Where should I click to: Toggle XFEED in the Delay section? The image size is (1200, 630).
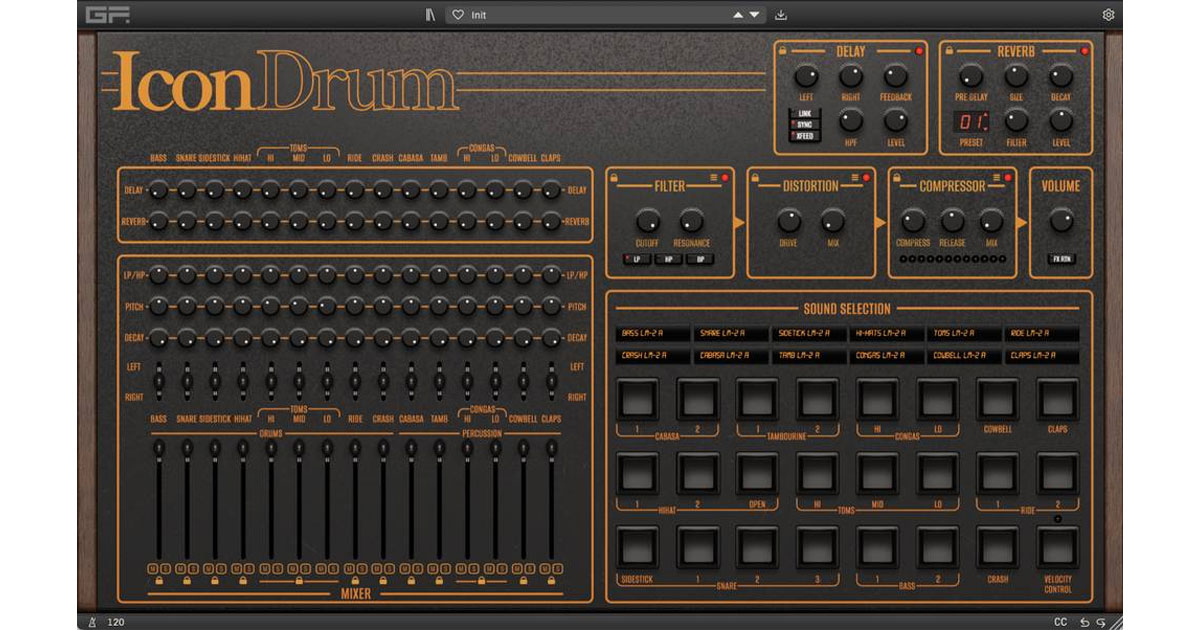[804, 134]
